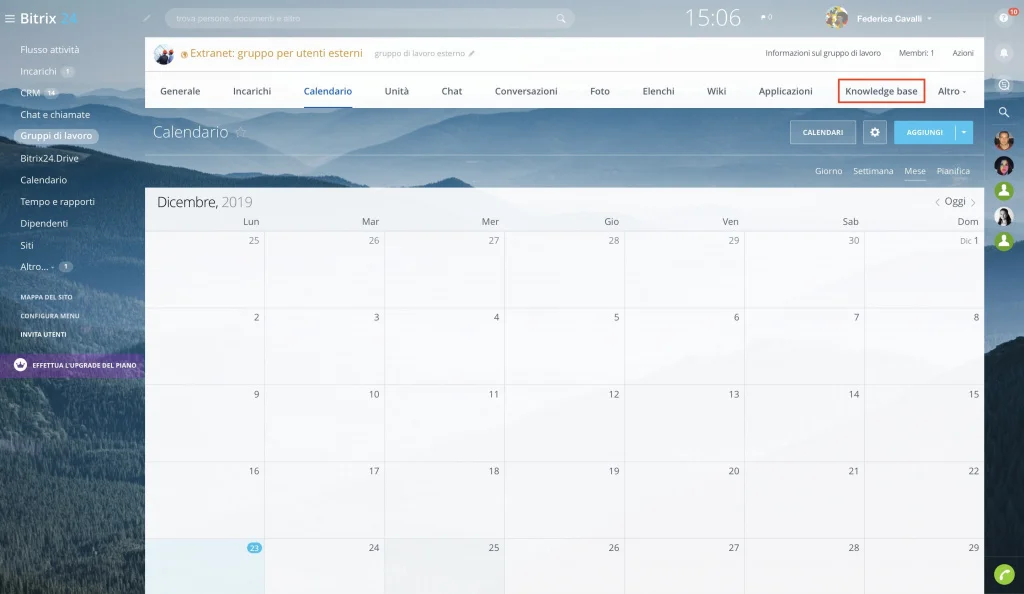Click the top search input field
The height and width of the screenshot is (594, 1024).
[x=370, y=18]
